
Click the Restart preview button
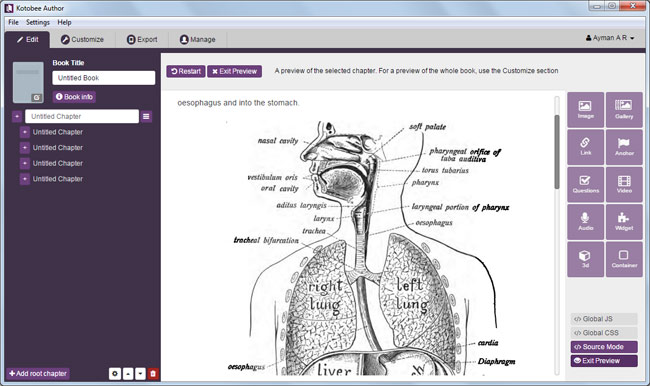click(x=186, y=71)
